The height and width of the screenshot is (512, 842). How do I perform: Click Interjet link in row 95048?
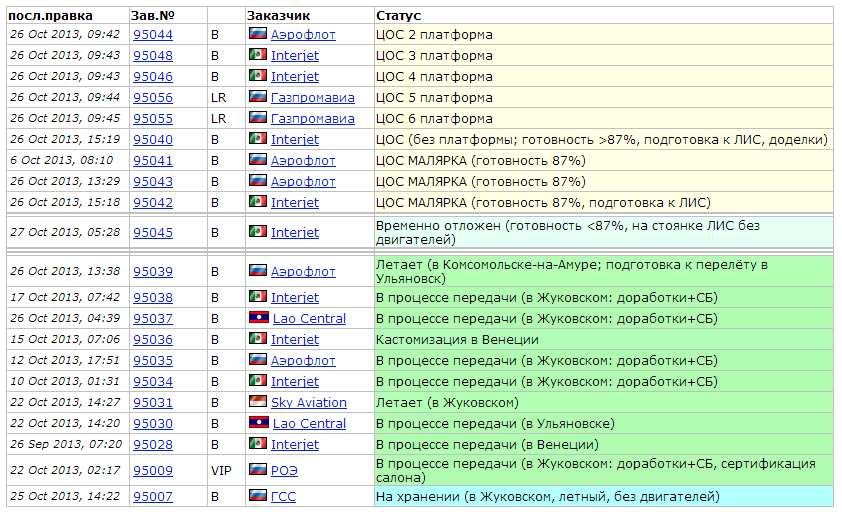coord(295,56)
